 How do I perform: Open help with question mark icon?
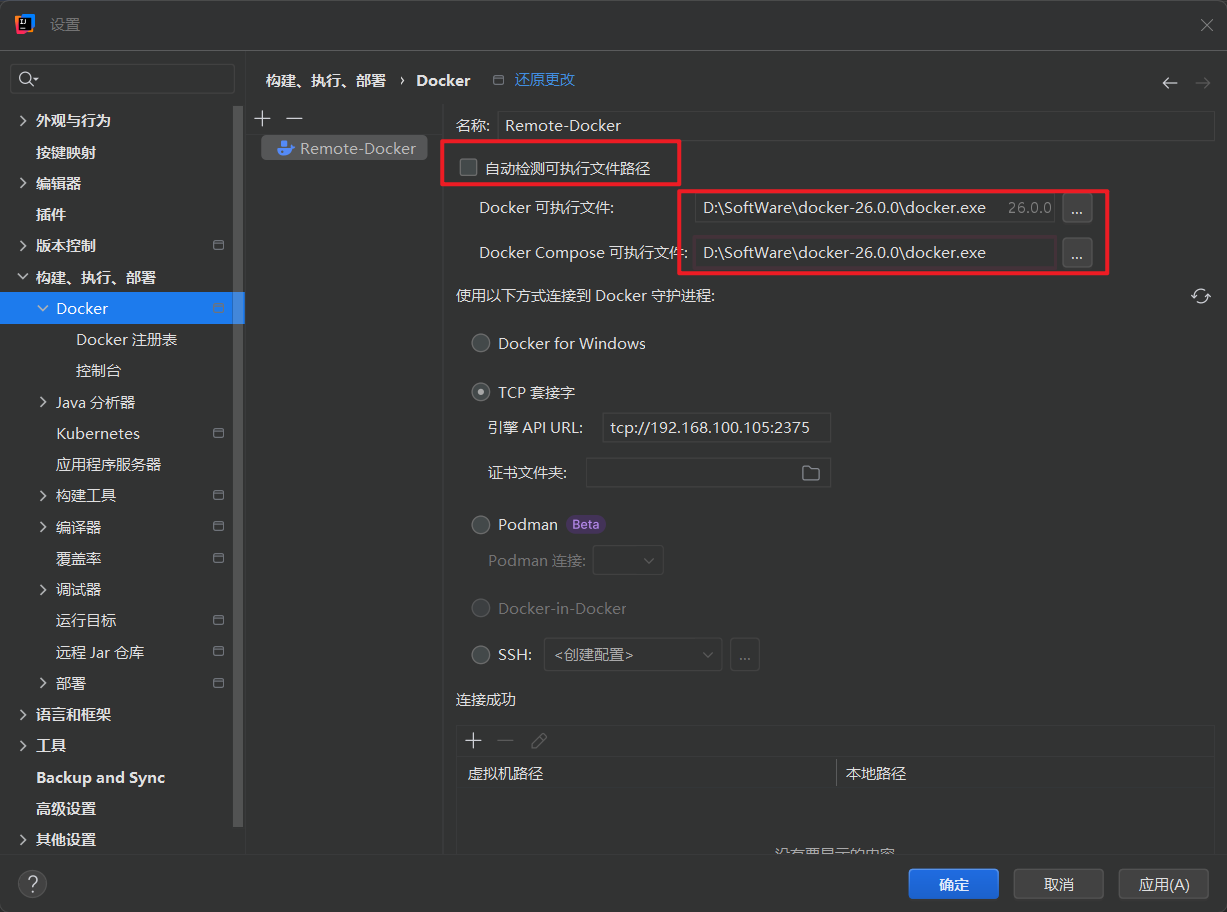pos(33,884)
